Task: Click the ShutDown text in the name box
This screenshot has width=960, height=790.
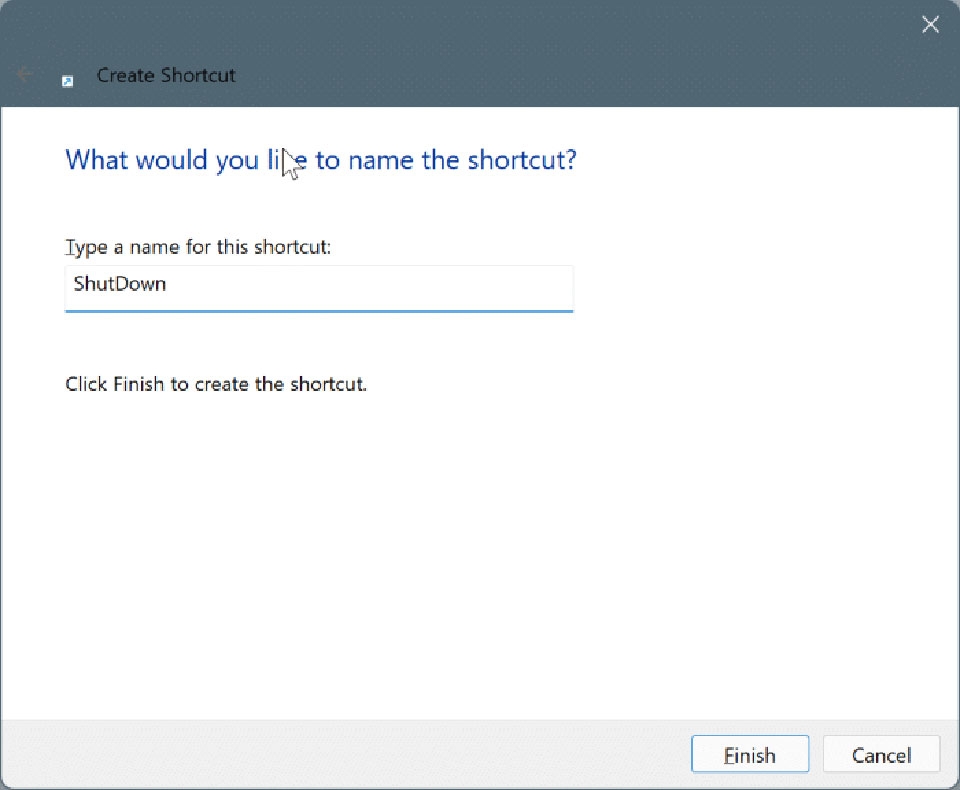Action: [120, 284]
